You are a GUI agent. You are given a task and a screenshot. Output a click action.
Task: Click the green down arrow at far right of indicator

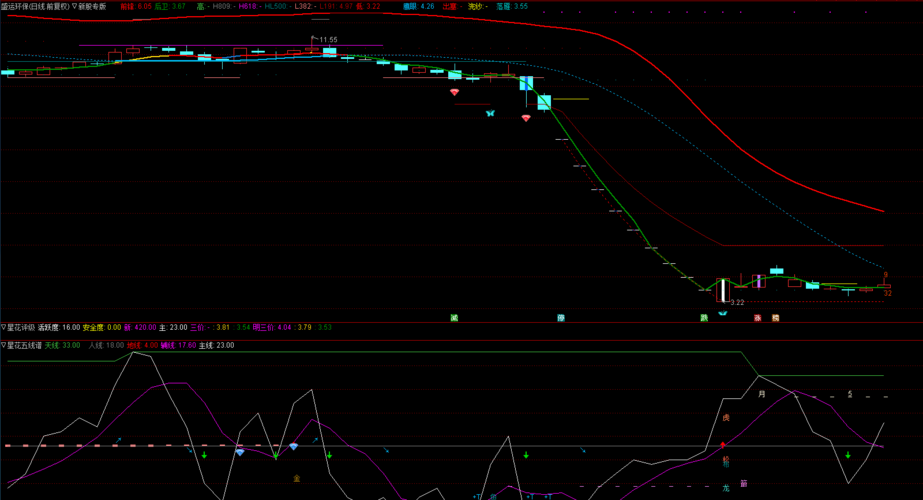(x=848, y=455)
